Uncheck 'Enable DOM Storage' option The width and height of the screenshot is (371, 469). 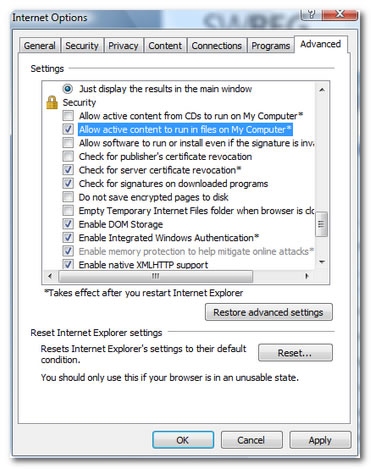[x=68, y=224]
